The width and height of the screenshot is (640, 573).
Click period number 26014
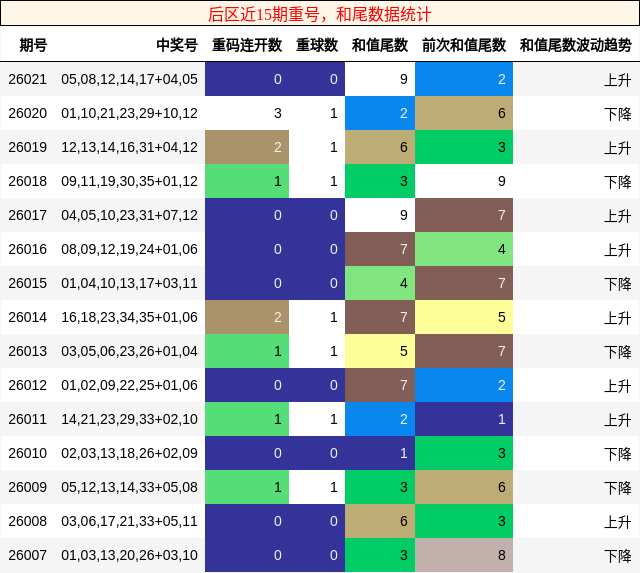[28, 317]
